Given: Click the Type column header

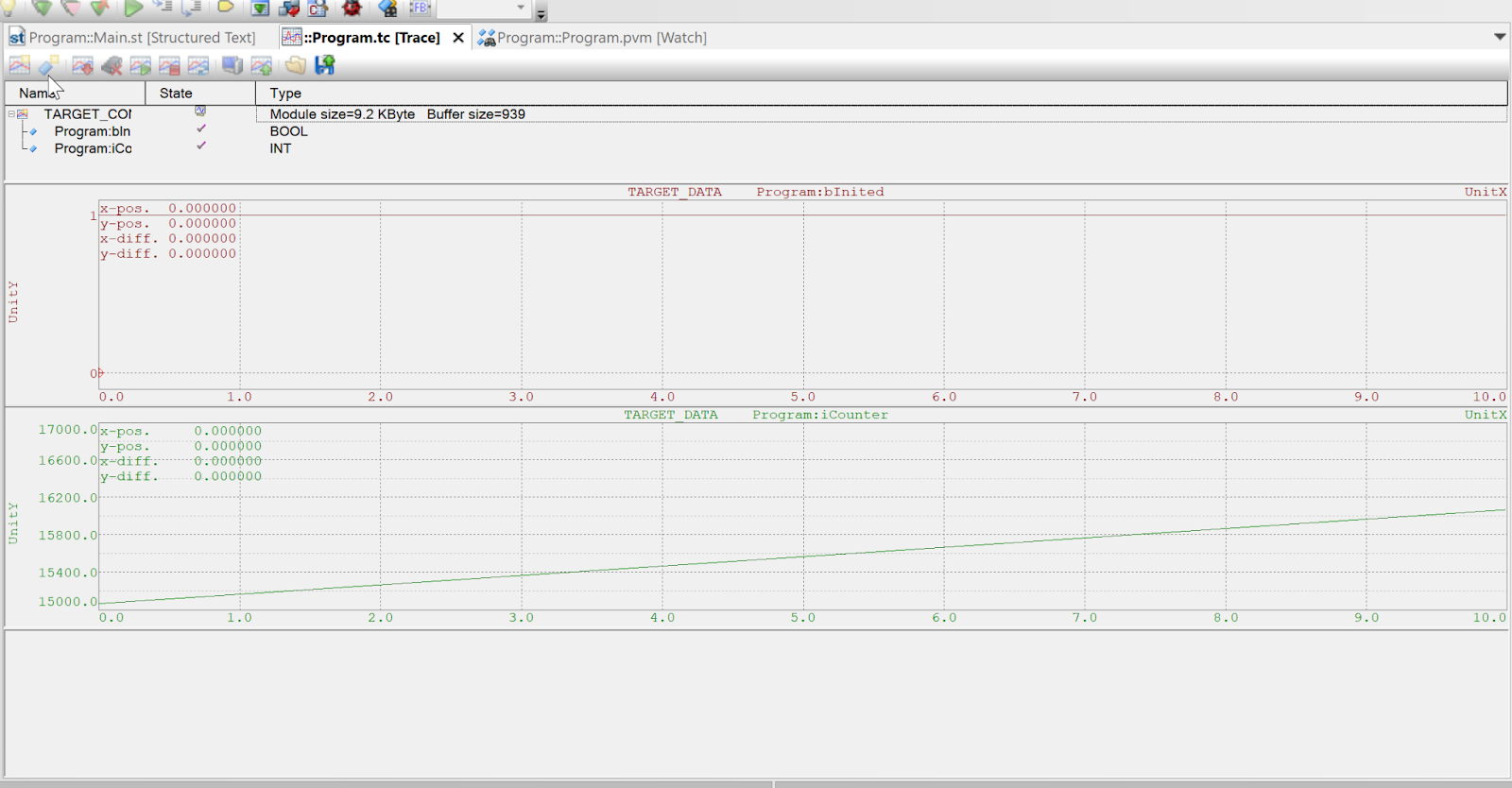Looking at the screenshot, I should coord(882,93).
